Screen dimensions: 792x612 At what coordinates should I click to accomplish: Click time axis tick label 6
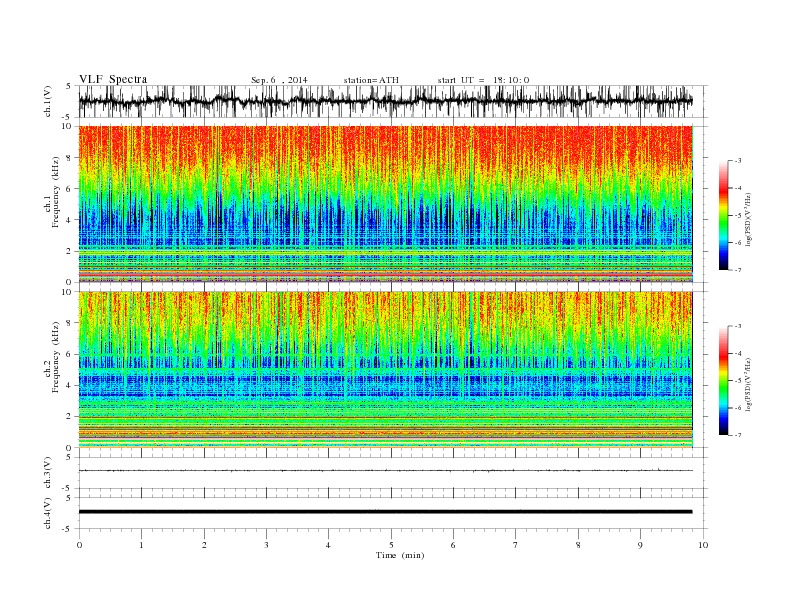[453, 545]
